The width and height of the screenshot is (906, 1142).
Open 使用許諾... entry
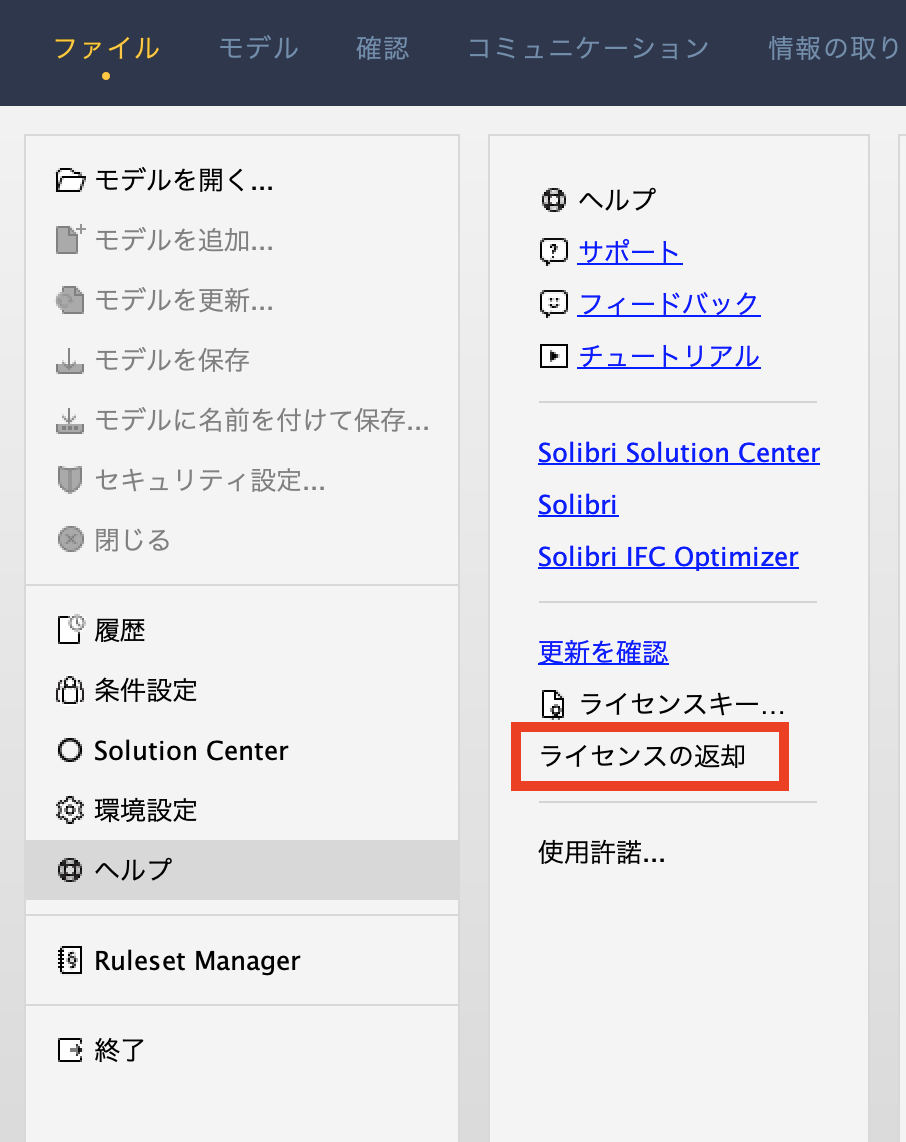coord(602,852)
